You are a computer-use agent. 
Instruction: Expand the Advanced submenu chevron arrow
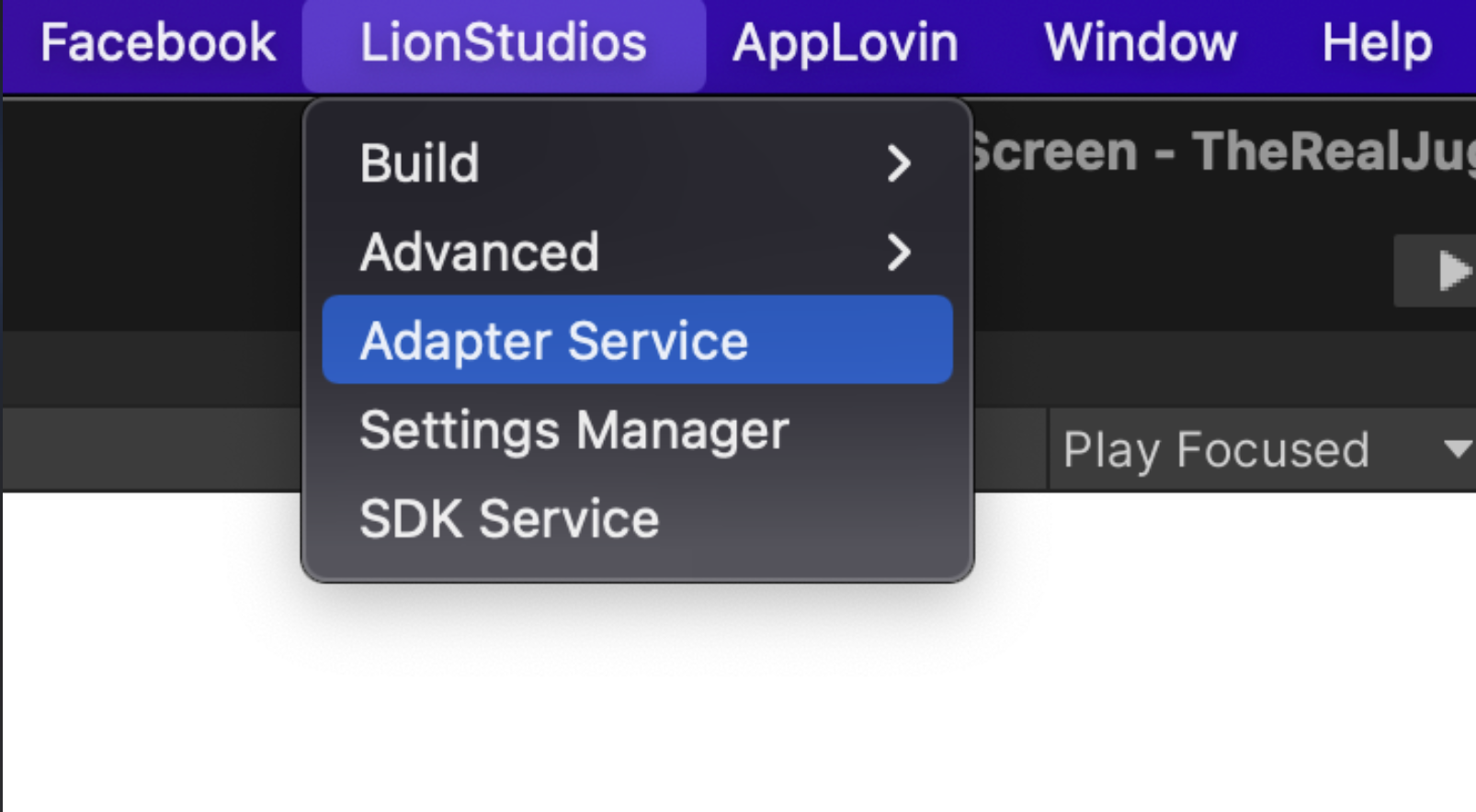pyautogui.click(x=899, y=252)
